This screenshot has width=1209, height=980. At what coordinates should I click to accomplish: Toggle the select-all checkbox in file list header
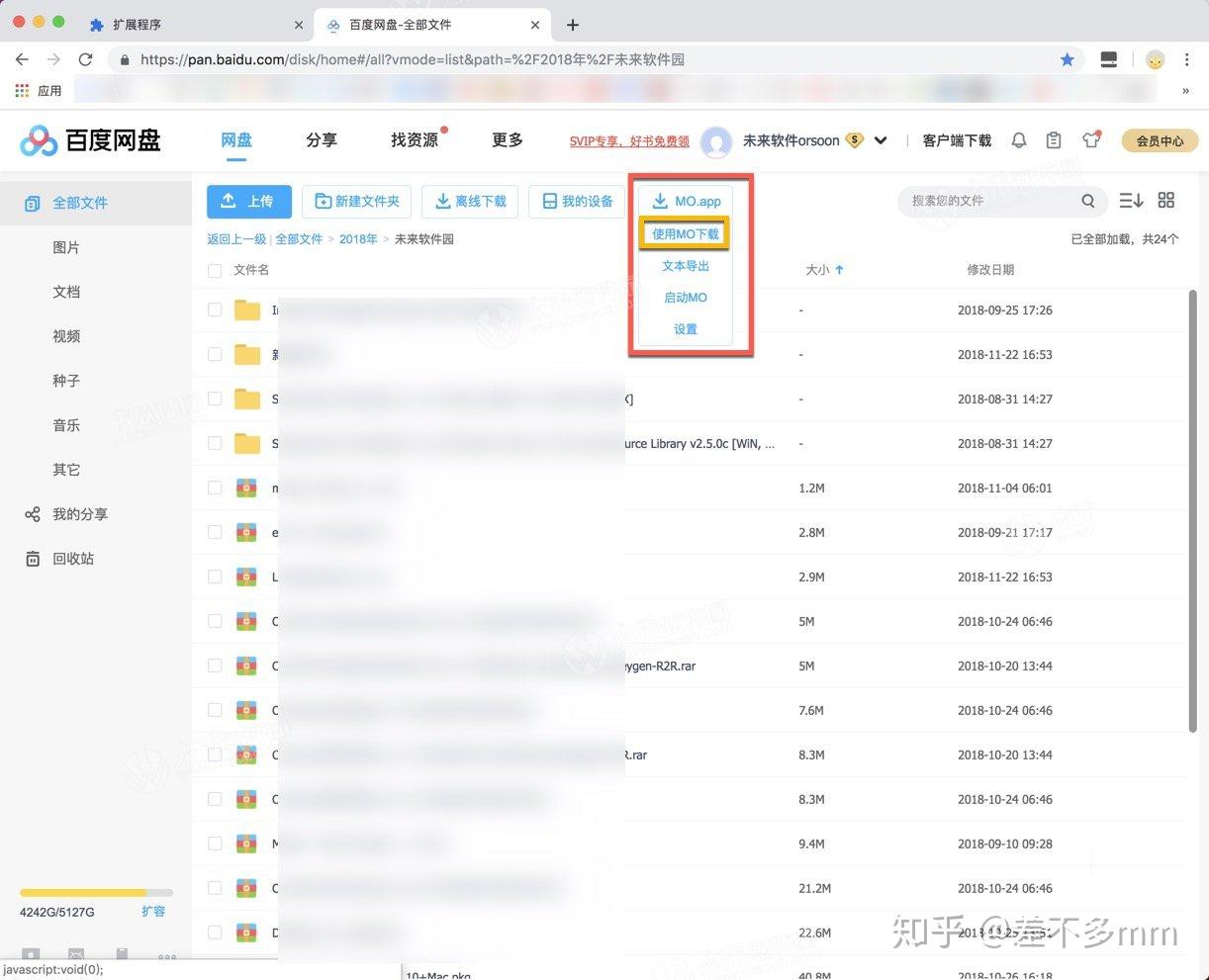pyautogui.click(x=215, y=269)
